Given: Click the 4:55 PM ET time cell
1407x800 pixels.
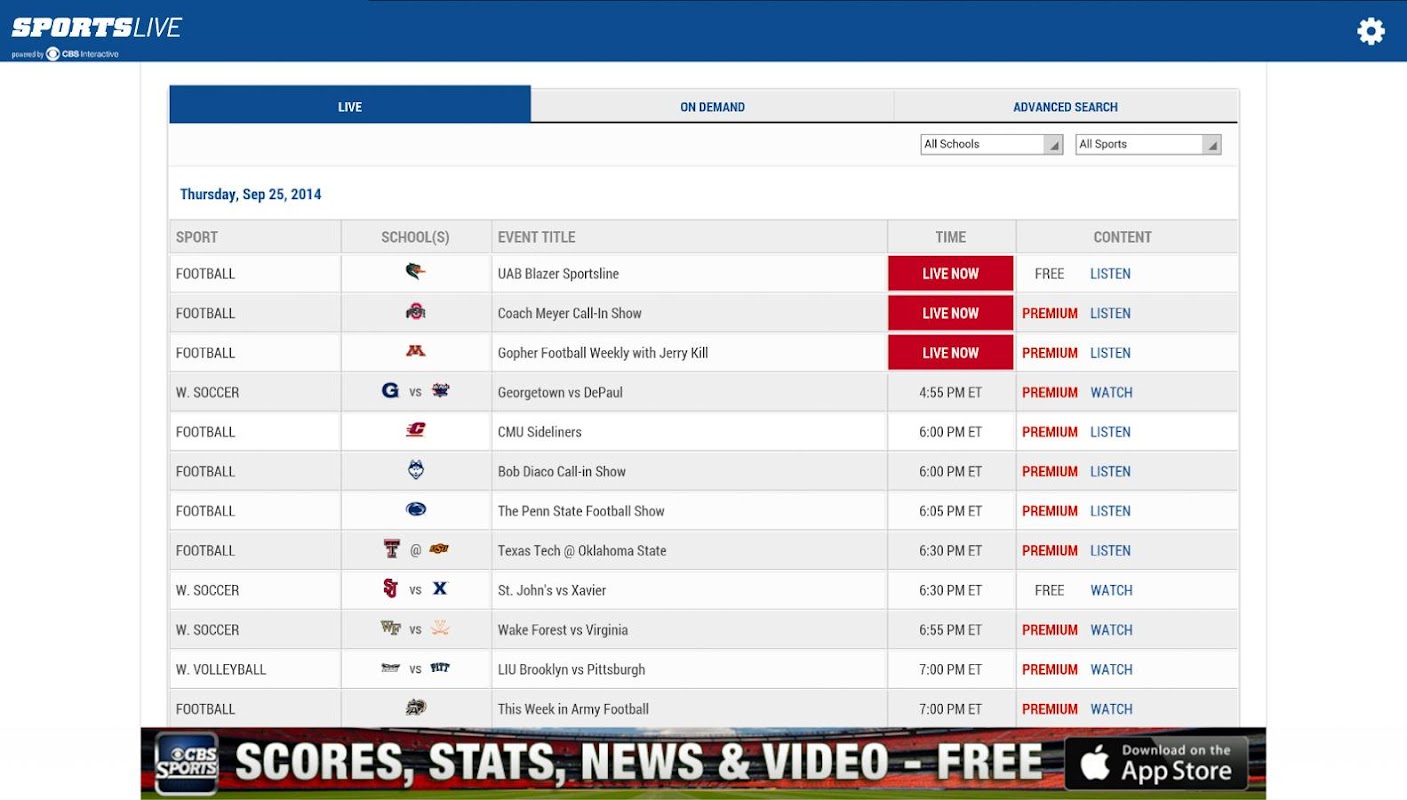Looking at the screenshot, I should (951, 392).
